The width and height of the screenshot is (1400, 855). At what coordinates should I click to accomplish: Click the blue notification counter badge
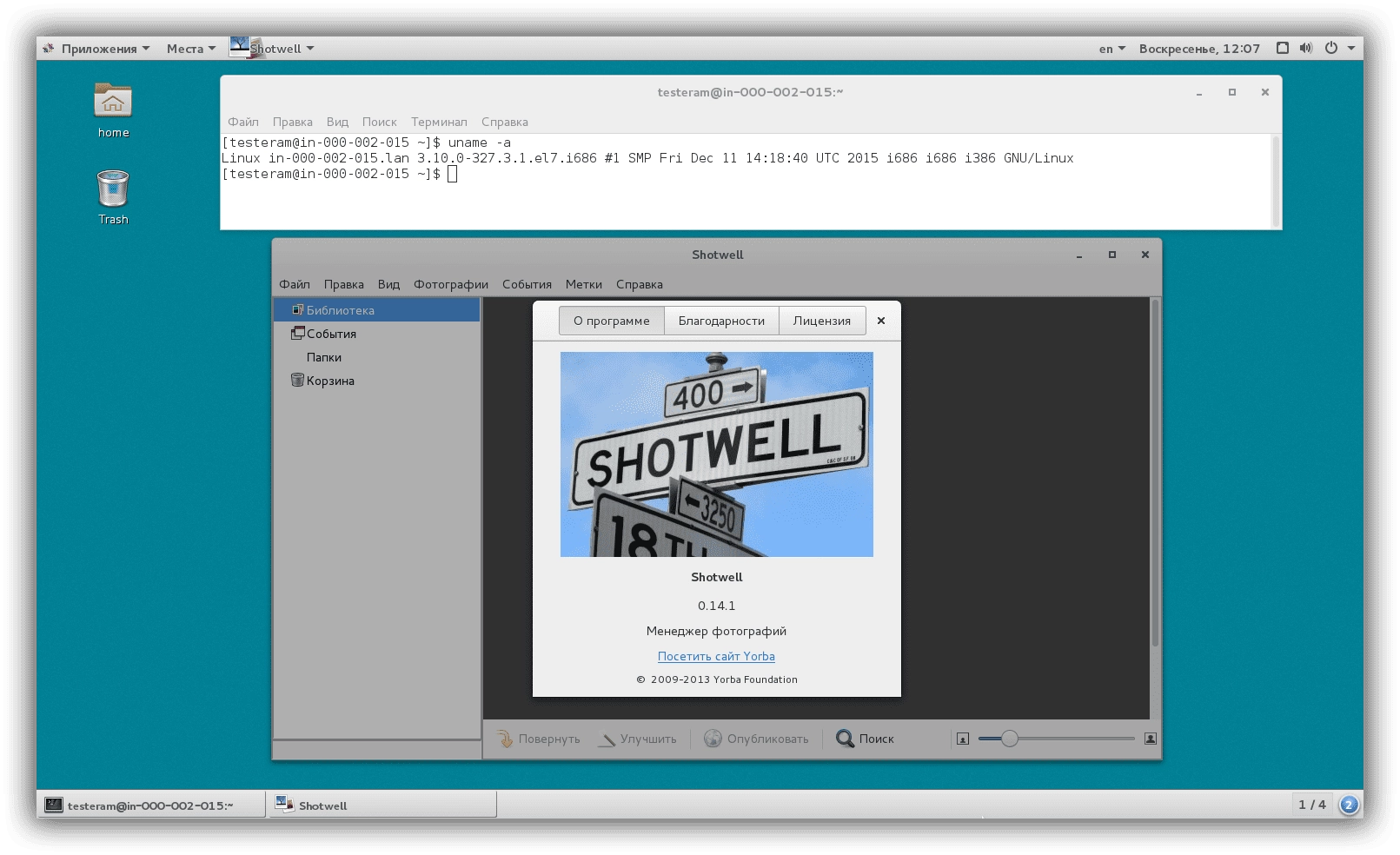(x=1348, y=805)
